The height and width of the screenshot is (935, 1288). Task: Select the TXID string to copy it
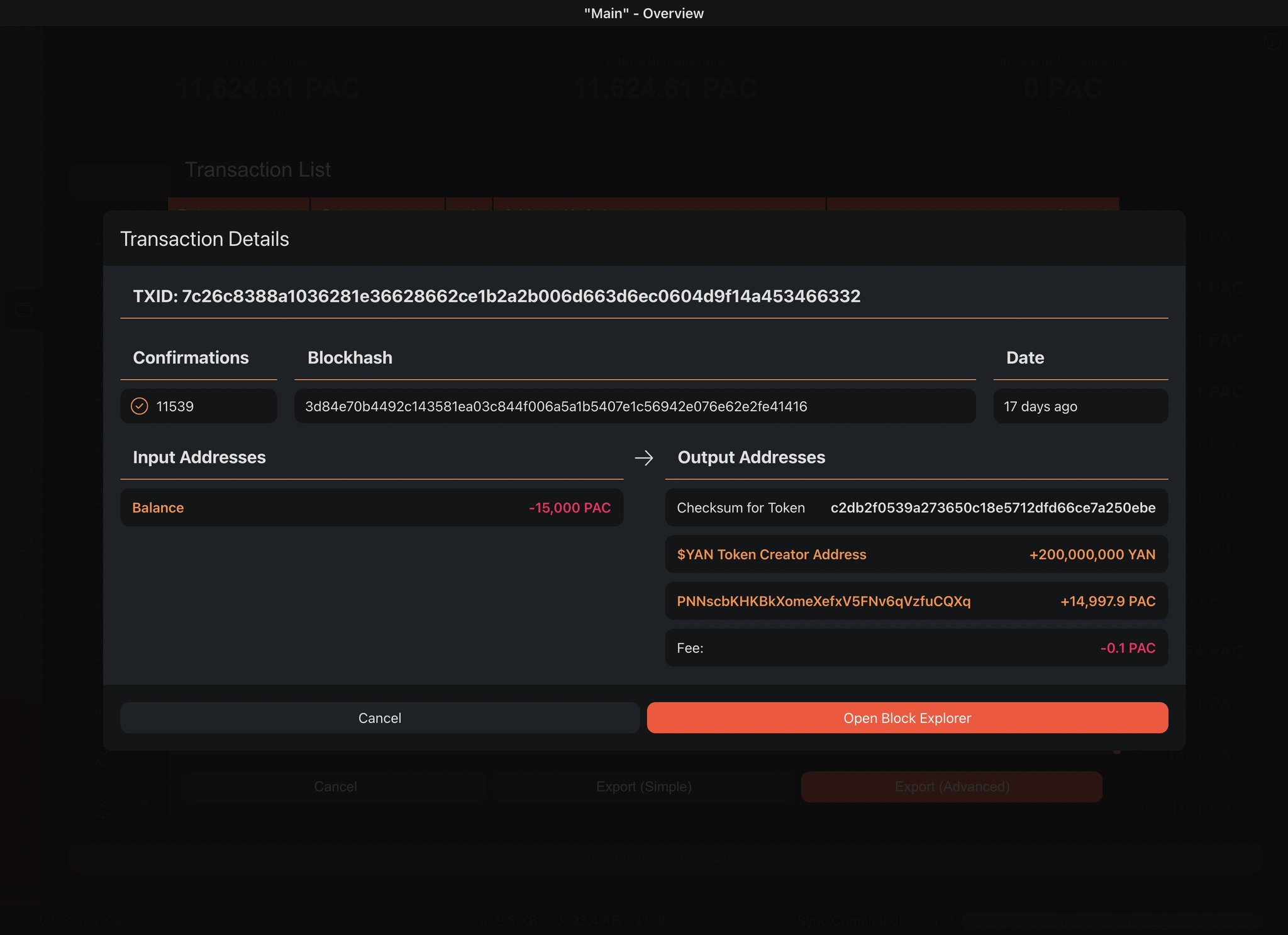click(522, 296)
